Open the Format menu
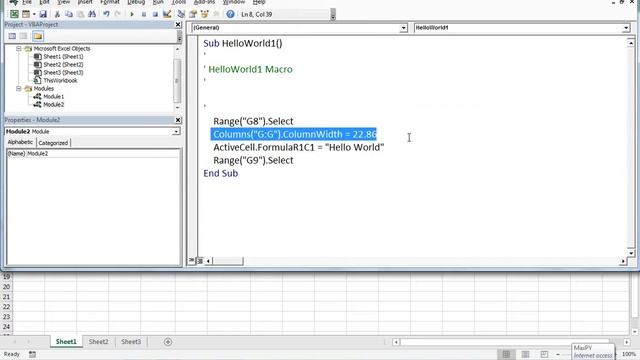This screenshot has height=360, width=640. point(110,2)
